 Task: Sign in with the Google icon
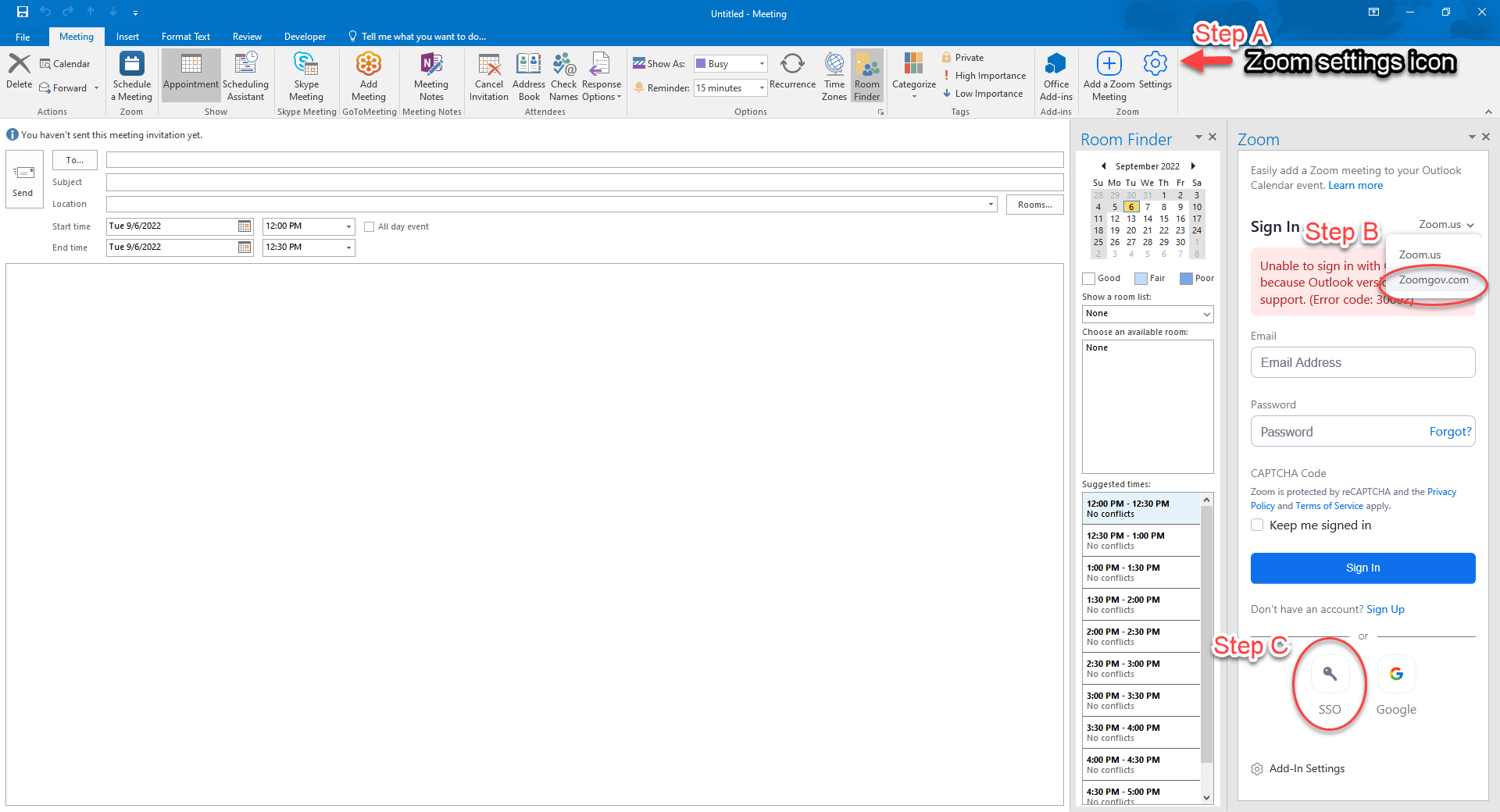[x=1396, y=674]
